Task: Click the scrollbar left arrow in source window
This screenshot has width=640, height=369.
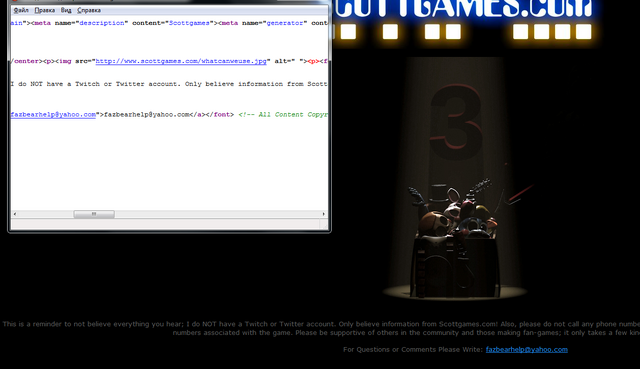Action: click(15, 214)
